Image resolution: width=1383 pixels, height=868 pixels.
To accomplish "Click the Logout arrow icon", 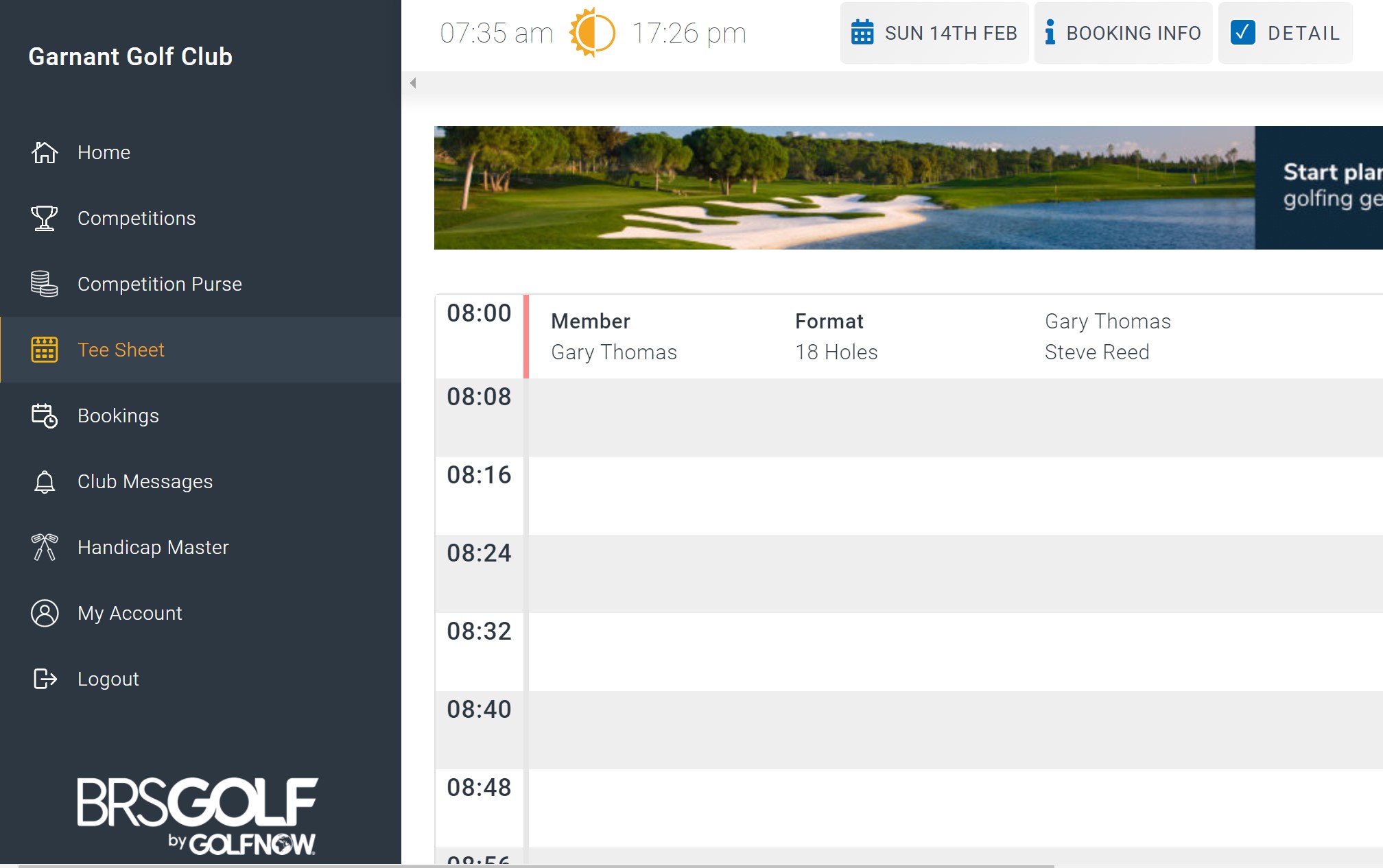I will [x=45, y=679].
